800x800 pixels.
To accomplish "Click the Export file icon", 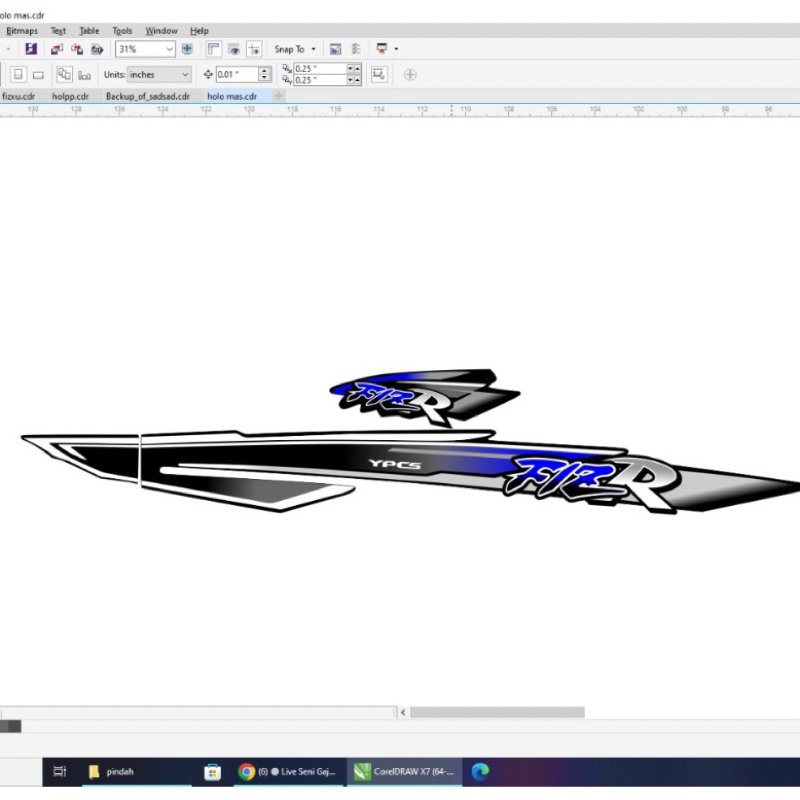I will coord(77,49).
